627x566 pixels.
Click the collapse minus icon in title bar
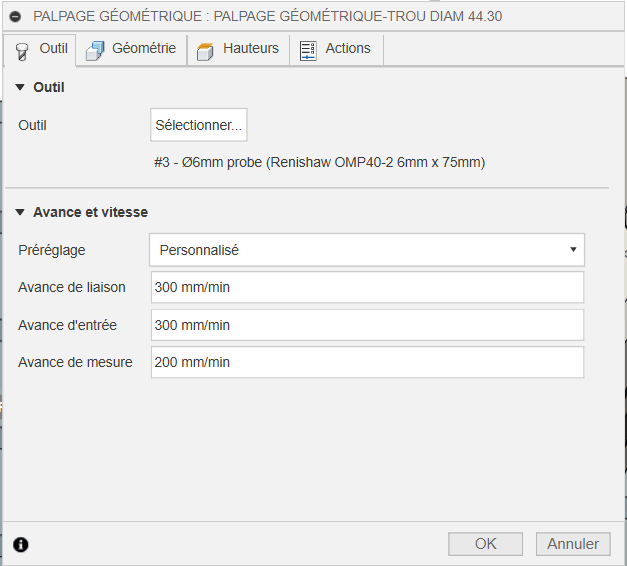[15, 16]
